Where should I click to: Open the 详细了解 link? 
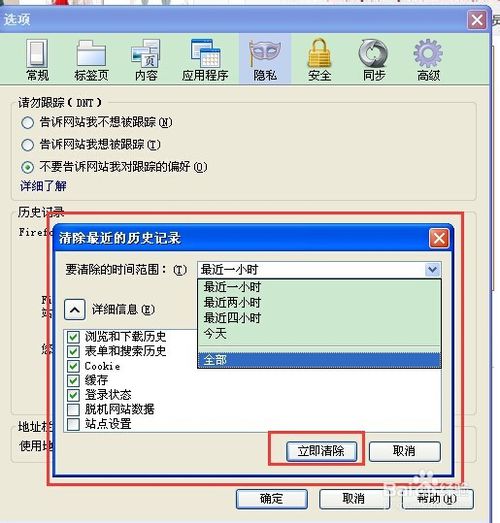(x=43, y=186)
